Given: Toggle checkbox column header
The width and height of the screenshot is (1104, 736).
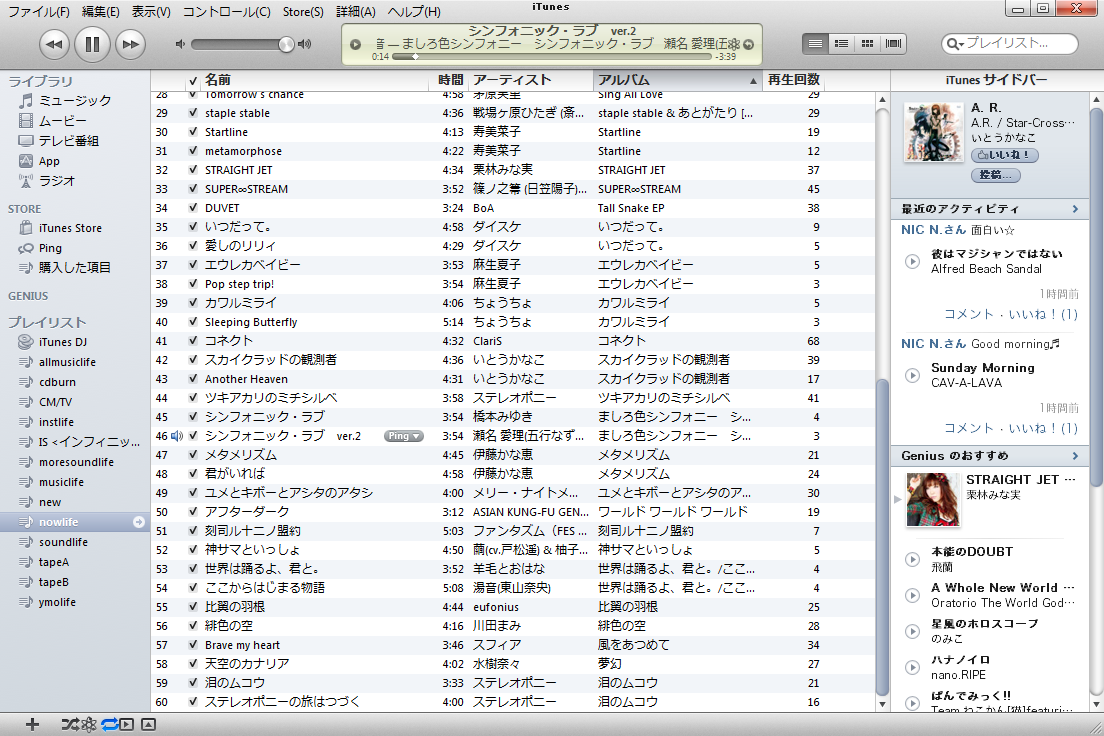Looking at the screenshot, I should (x=193, y=80).
